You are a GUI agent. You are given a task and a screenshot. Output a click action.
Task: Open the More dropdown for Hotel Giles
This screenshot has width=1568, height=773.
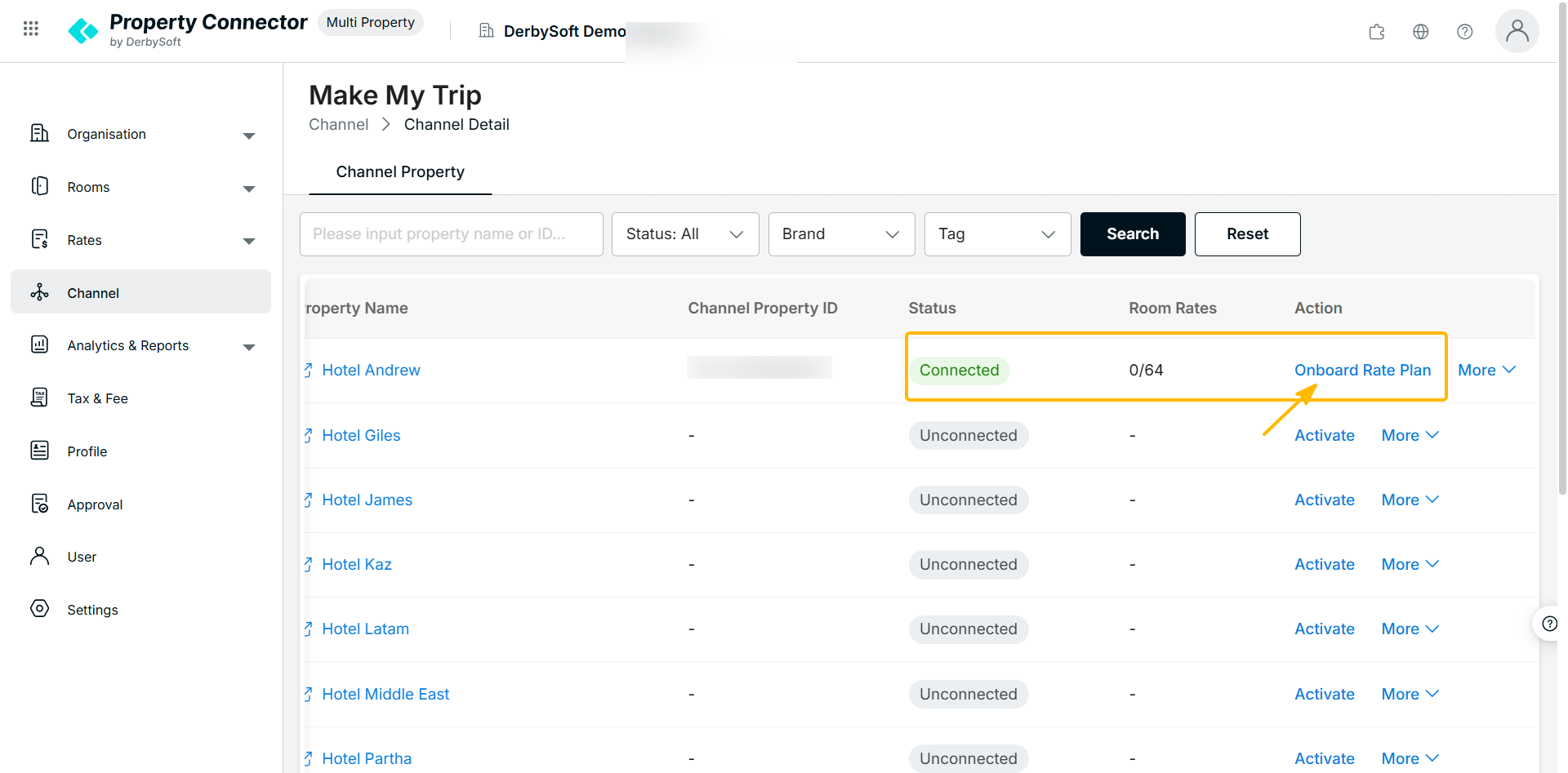pyautogui.click(x=1410, y=435)
